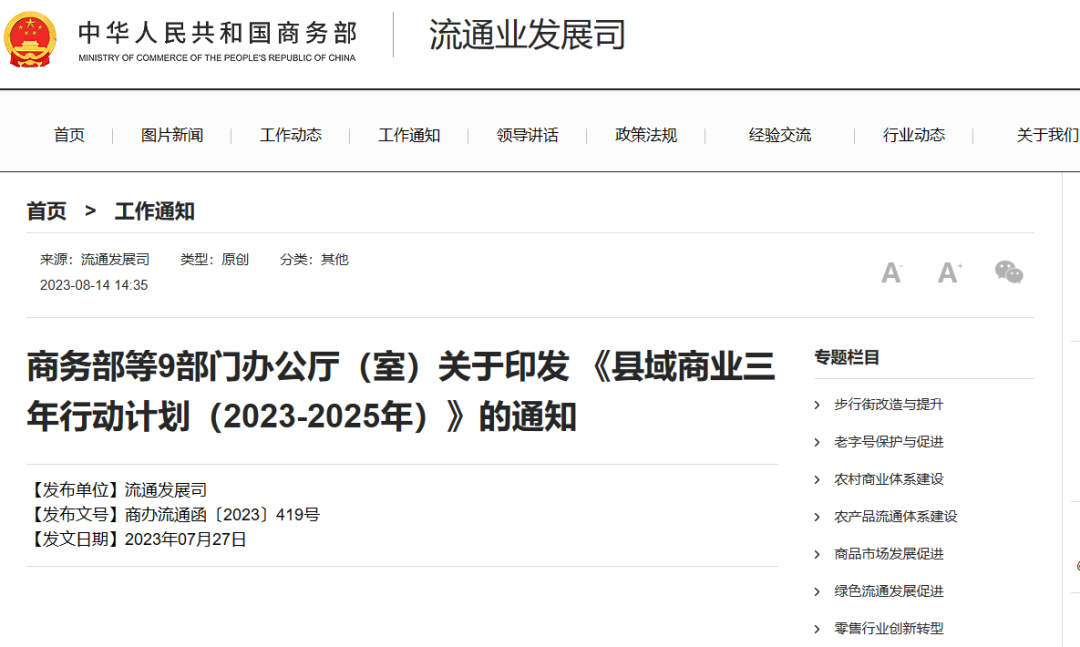Click the publish time 2023-08-14 14:35
1080x647 pixels.
tap(94, 285)
